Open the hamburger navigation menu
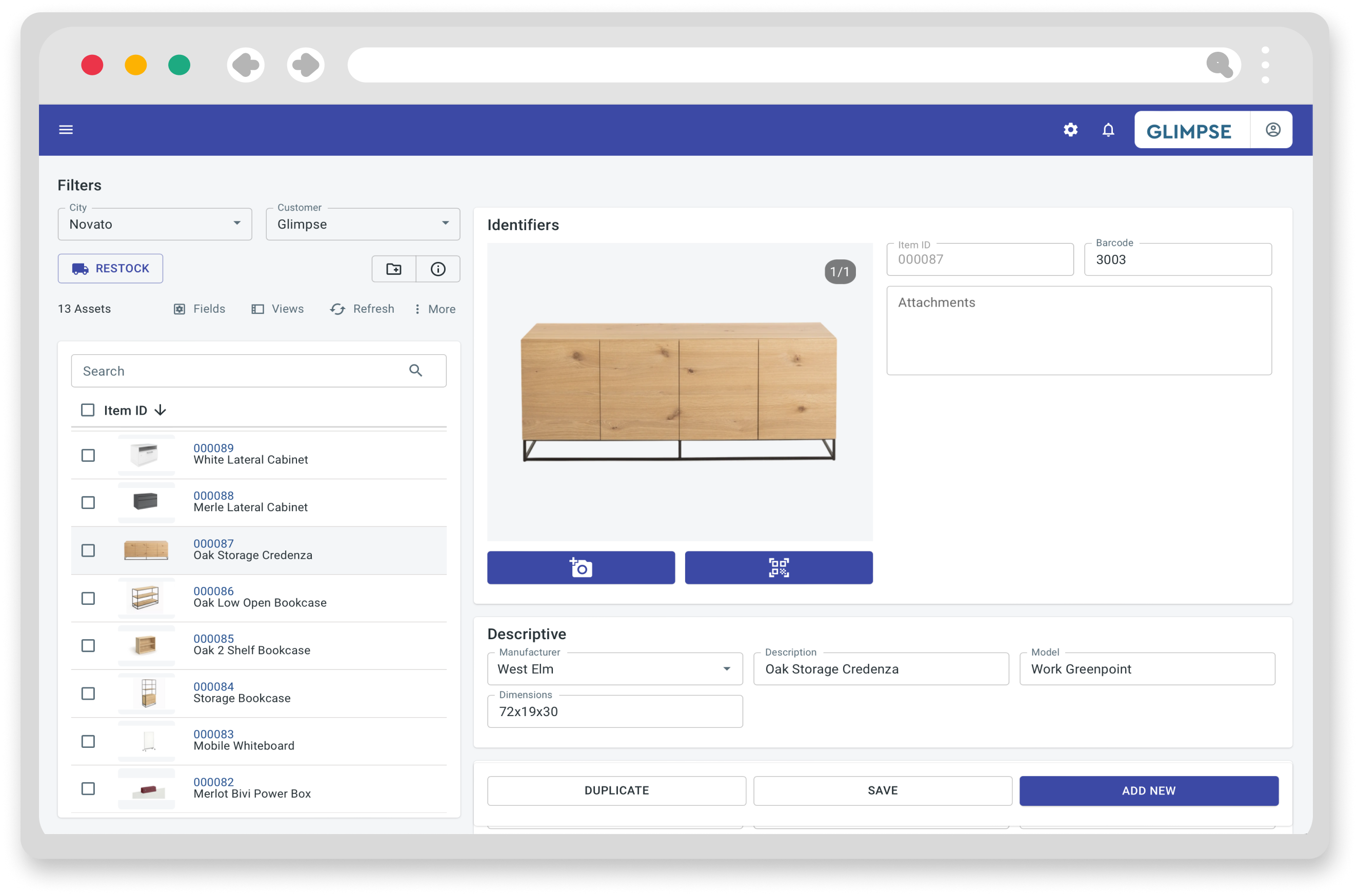1358x896 pixels. [66, 130]
